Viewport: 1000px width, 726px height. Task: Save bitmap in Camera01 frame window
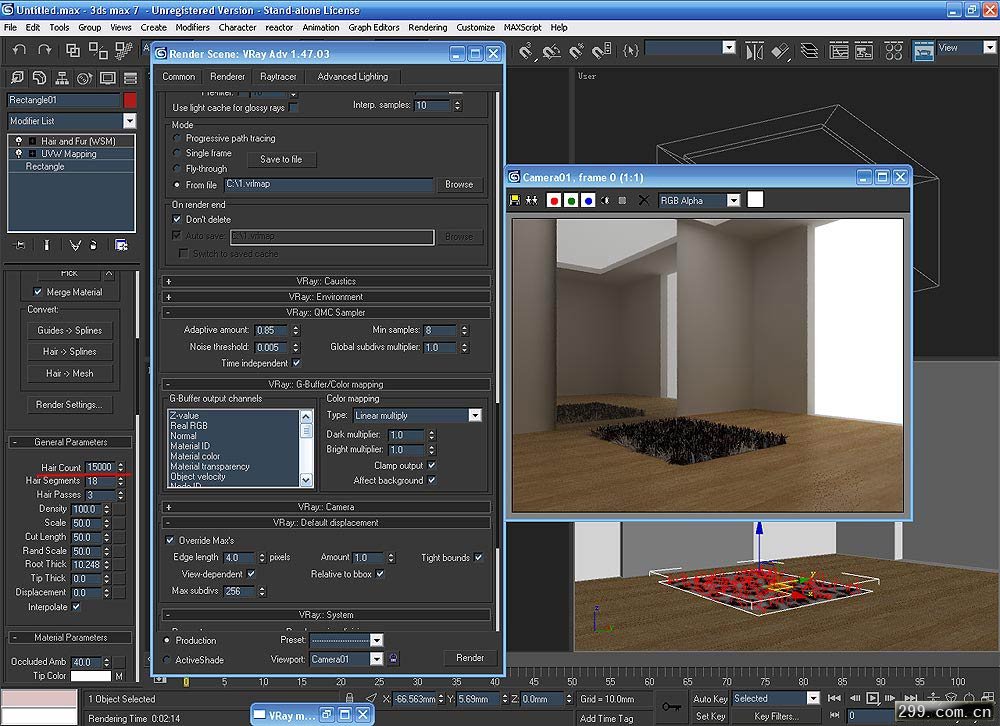coord(515,200)
